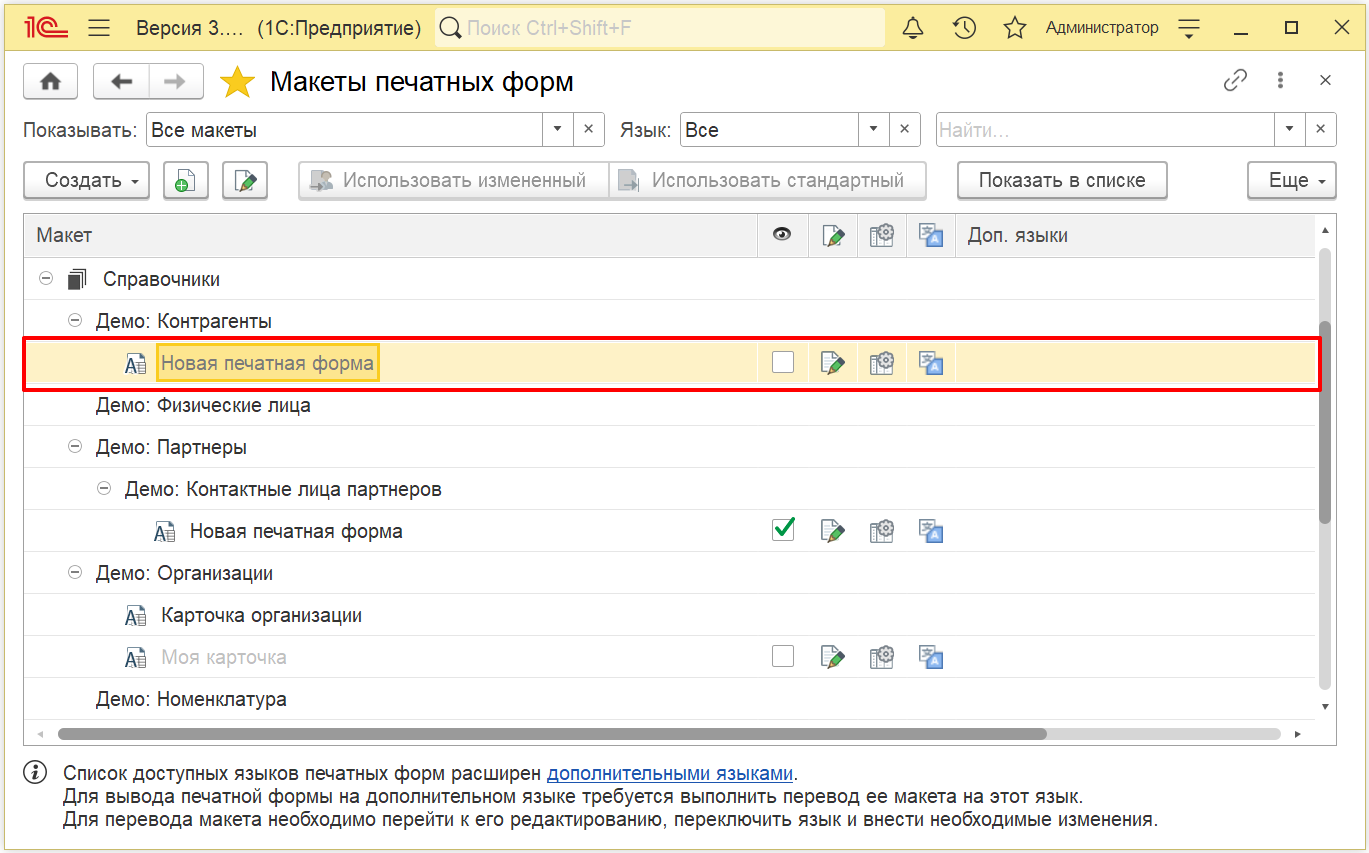Click edit icon in Моя карточка row
The height and width of the screenshot is (853, 1369).
(832, 657)
